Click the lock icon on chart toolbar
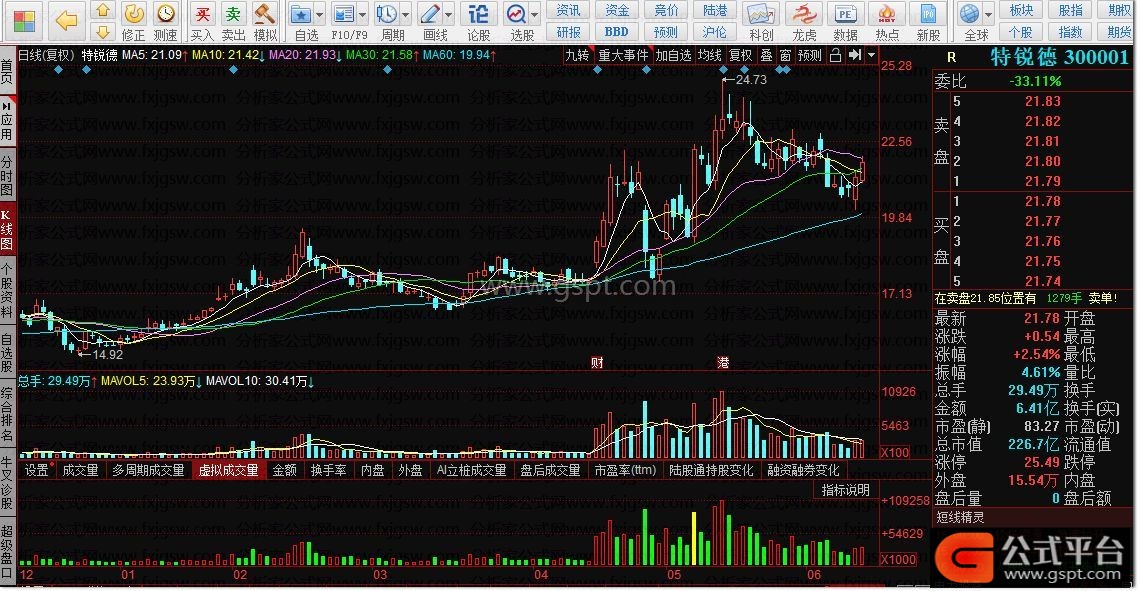Image resolution: width=1140 pixels, height=591 pixels. click(x=835, y=55)
